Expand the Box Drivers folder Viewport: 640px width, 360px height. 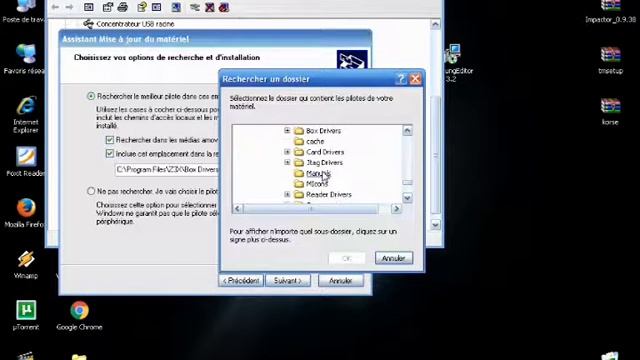[287, 131]
